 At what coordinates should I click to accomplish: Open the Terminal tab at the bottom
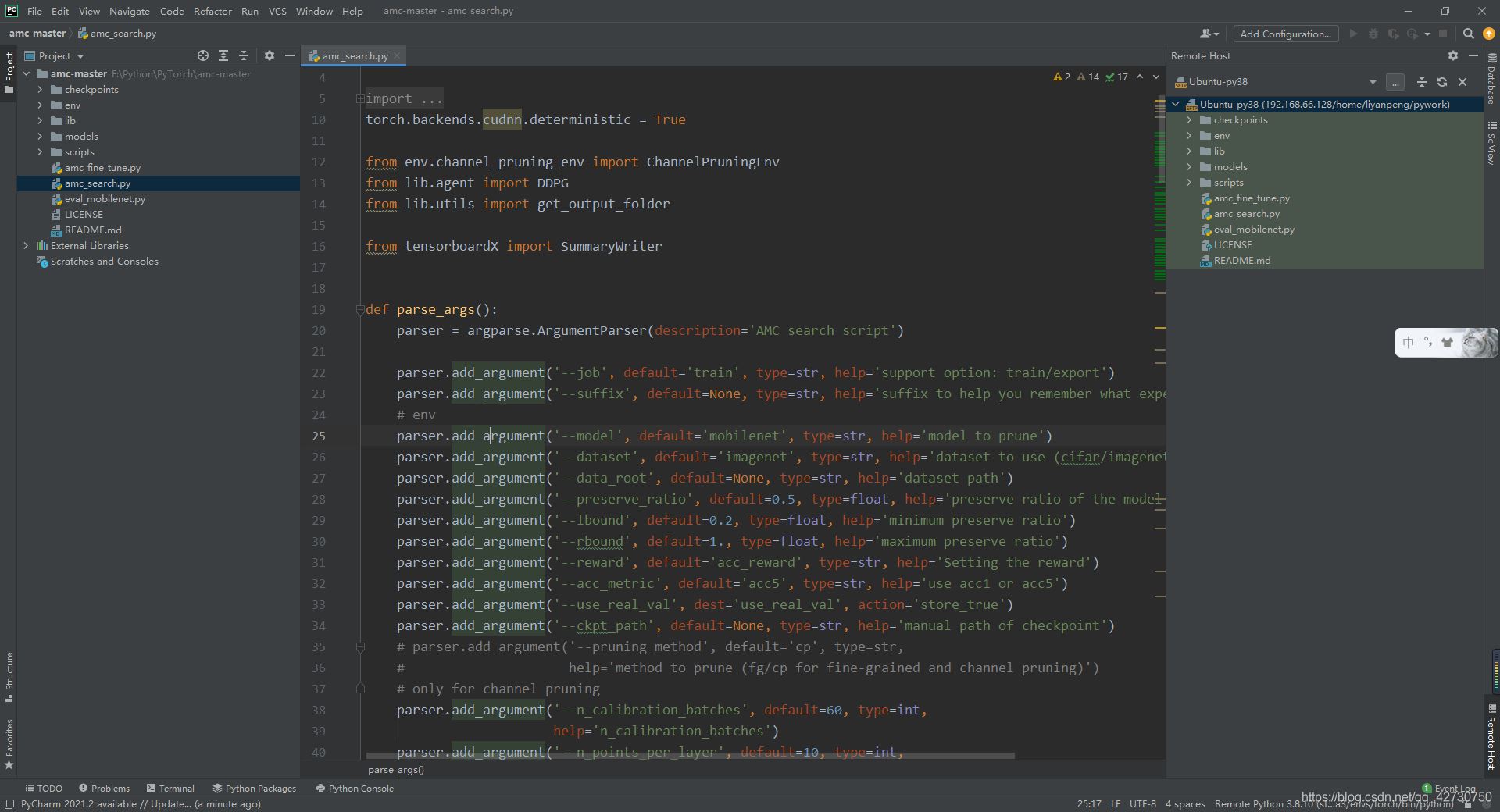170,789
